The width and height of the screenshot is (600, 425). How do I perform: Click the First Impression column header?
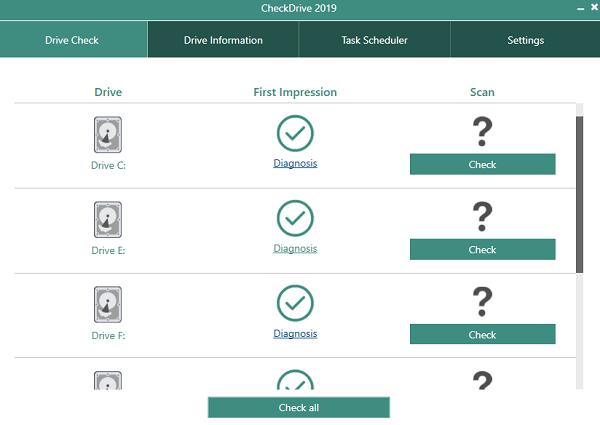pos(295,92)
